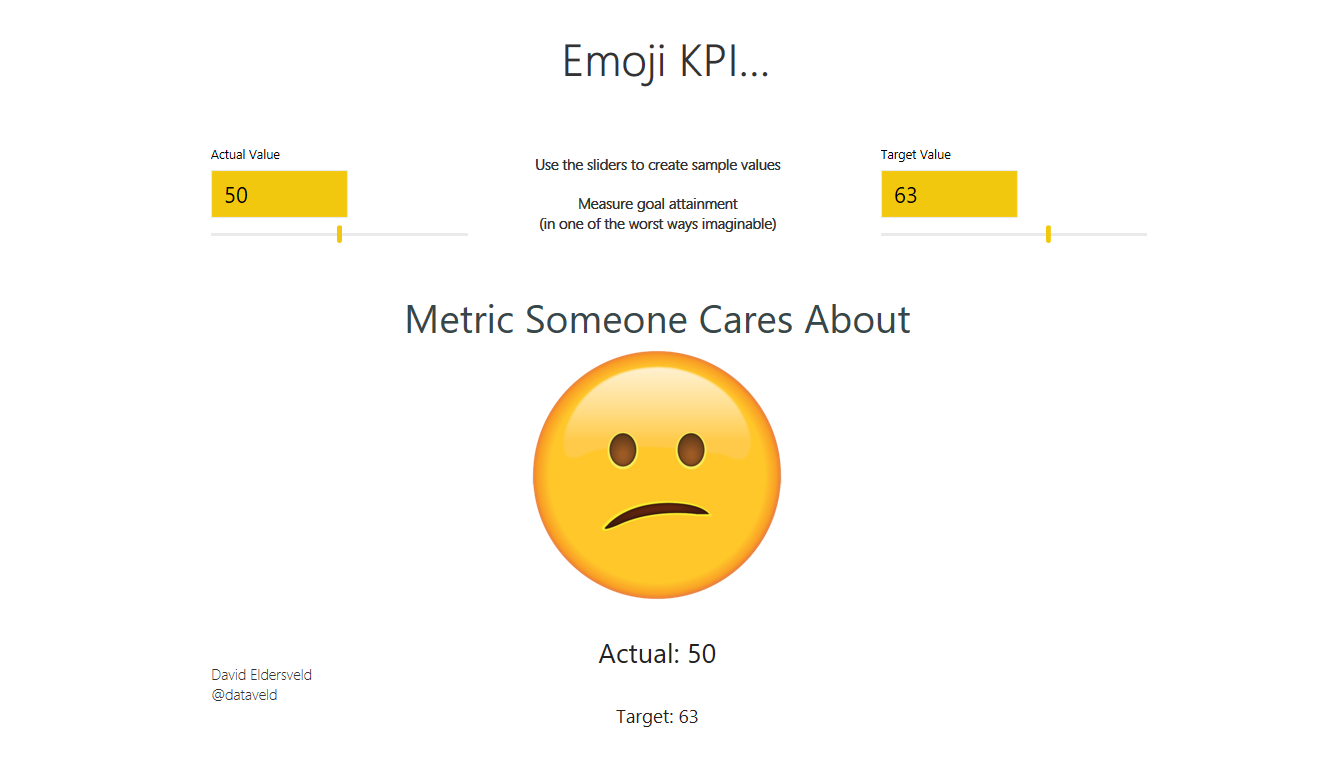Click the frowning emoji KPI face
This screenshot has height=773, width=1332.
coord(657,475)
